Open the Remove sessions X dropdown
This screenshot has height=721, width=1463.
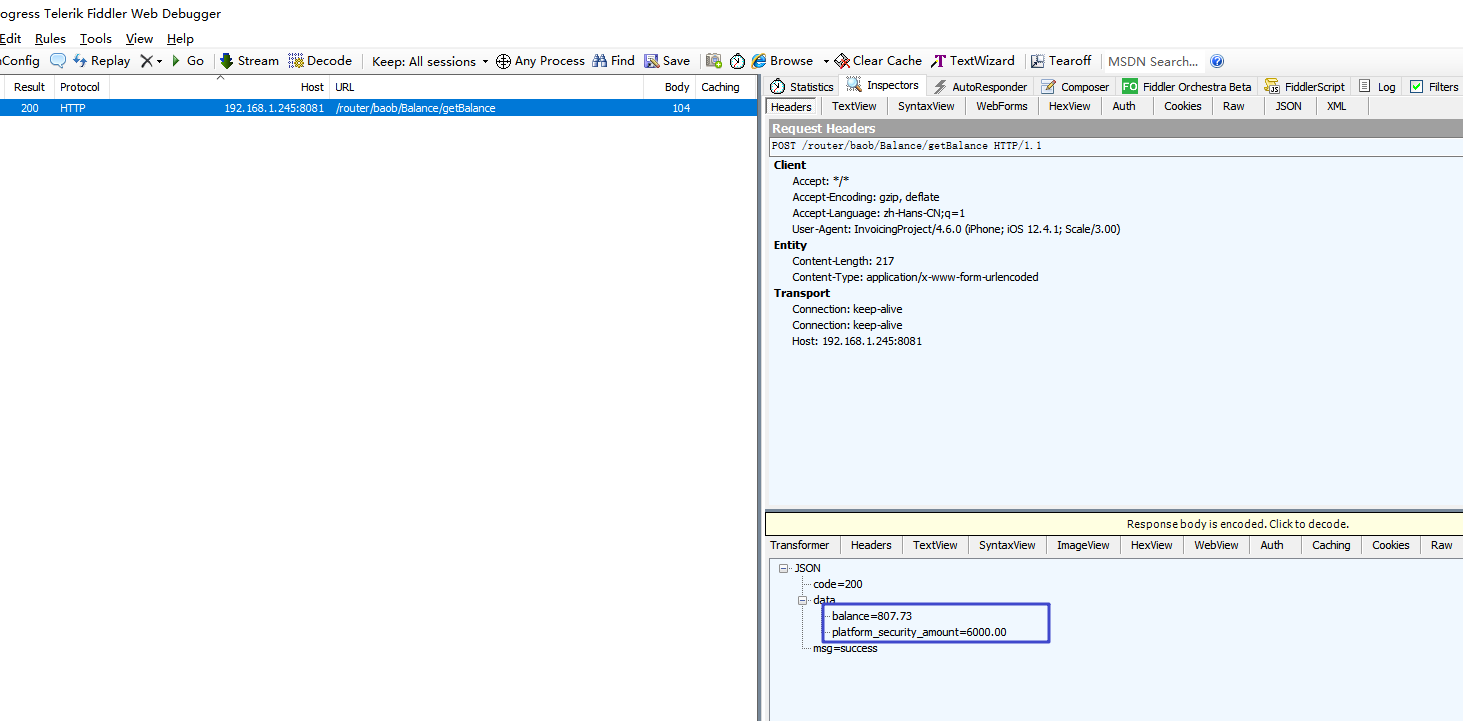click(x=151, y=61)
